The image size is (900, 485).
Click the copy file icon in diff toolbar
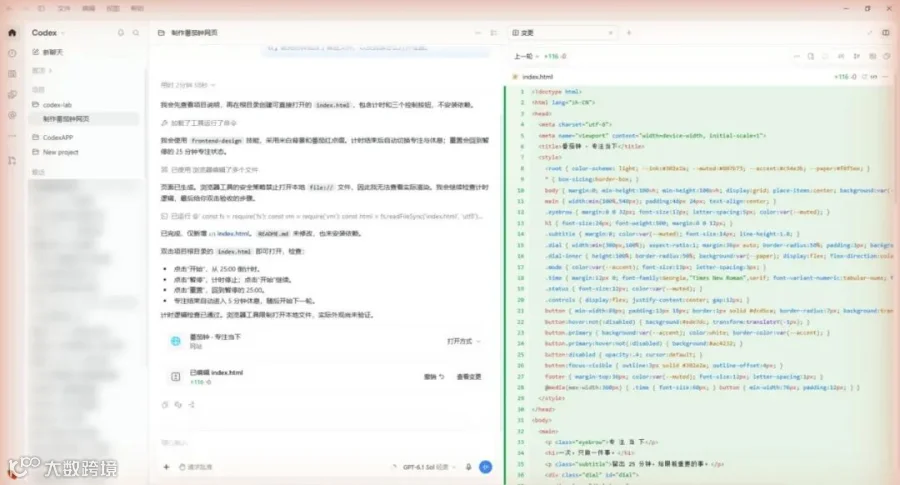pos(811,56)
